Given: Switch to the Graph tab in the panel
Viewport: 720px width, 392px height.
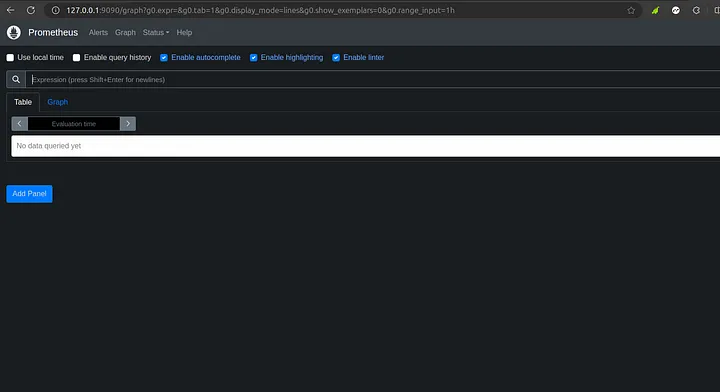Looking at the screenshot, I should [x=57, y=102].
